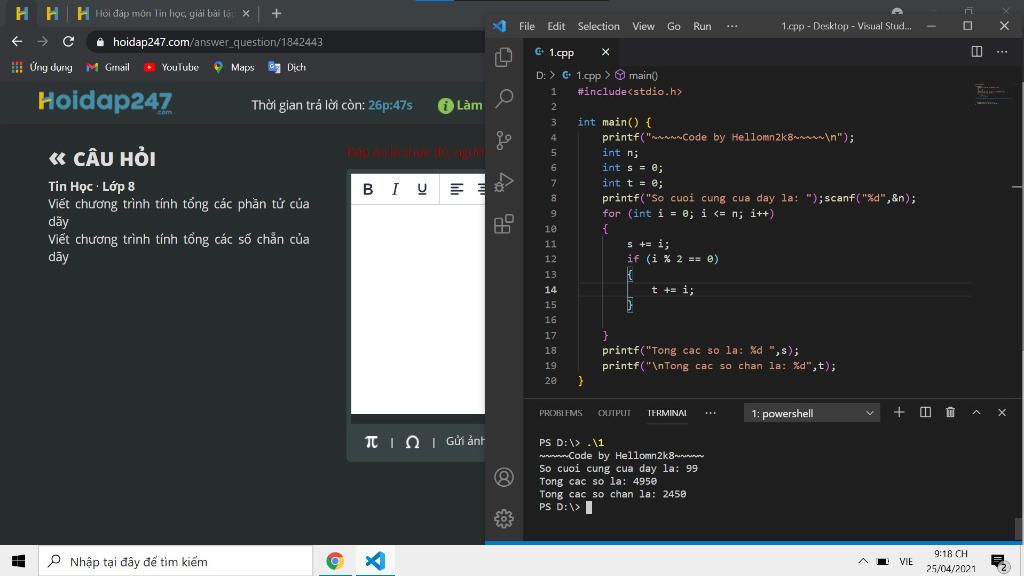Viewport: 1024px width, 576px height.
Task: Open the Go menu in VS Code
Action: click(673, 26)
